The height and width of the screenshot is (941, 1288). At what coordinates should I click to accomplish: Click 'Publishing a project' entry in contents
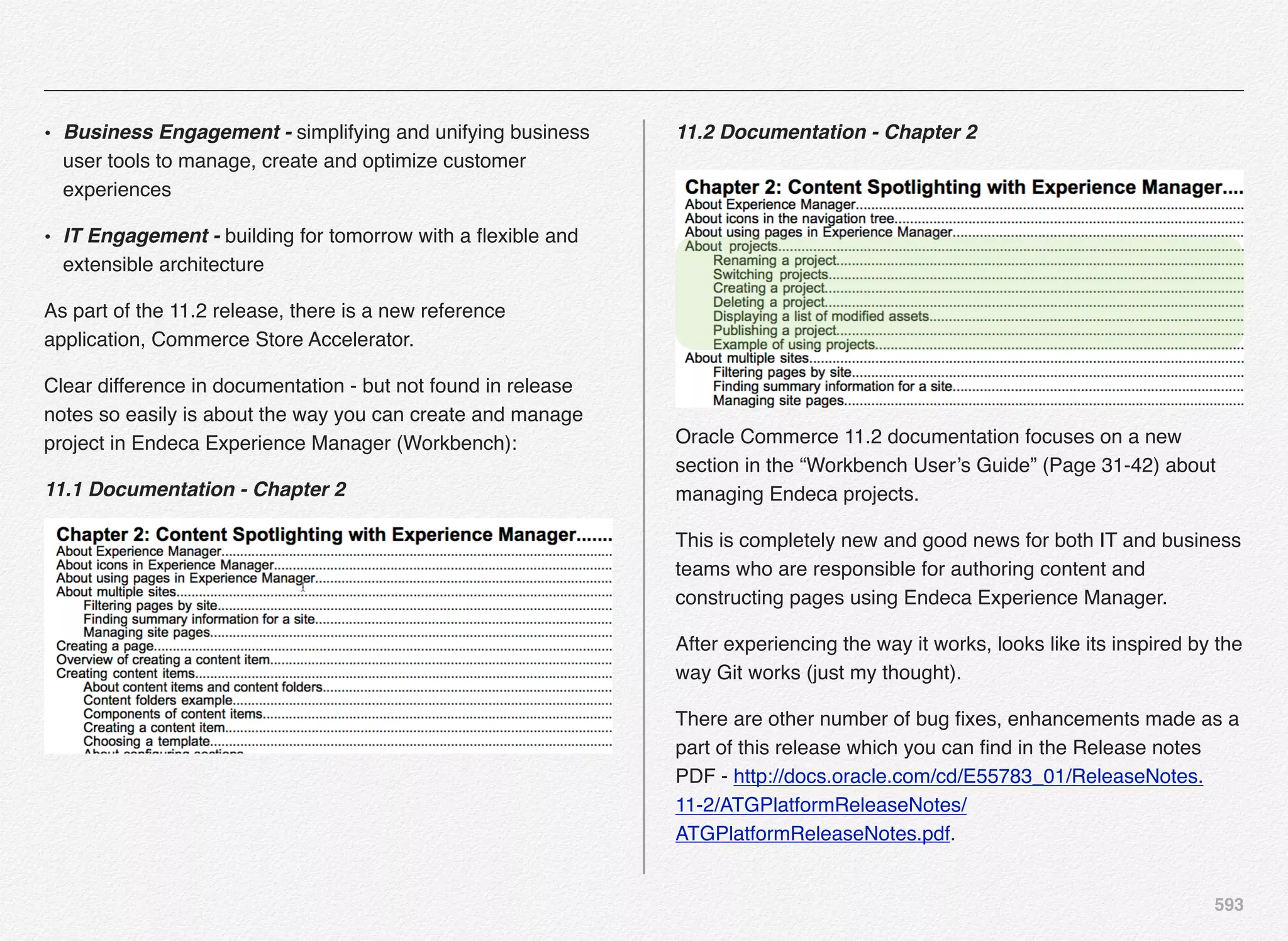774,330
